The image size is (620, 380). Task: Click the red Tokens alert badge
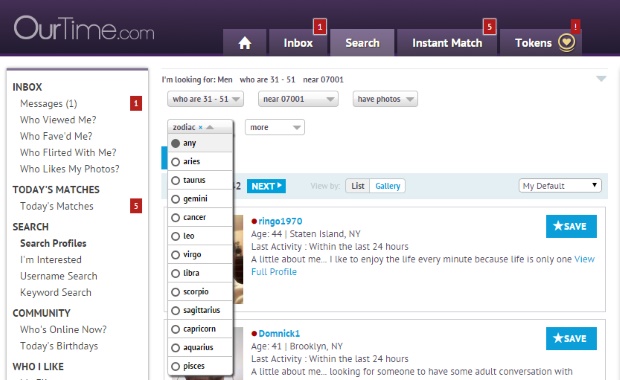click(575, 27)
